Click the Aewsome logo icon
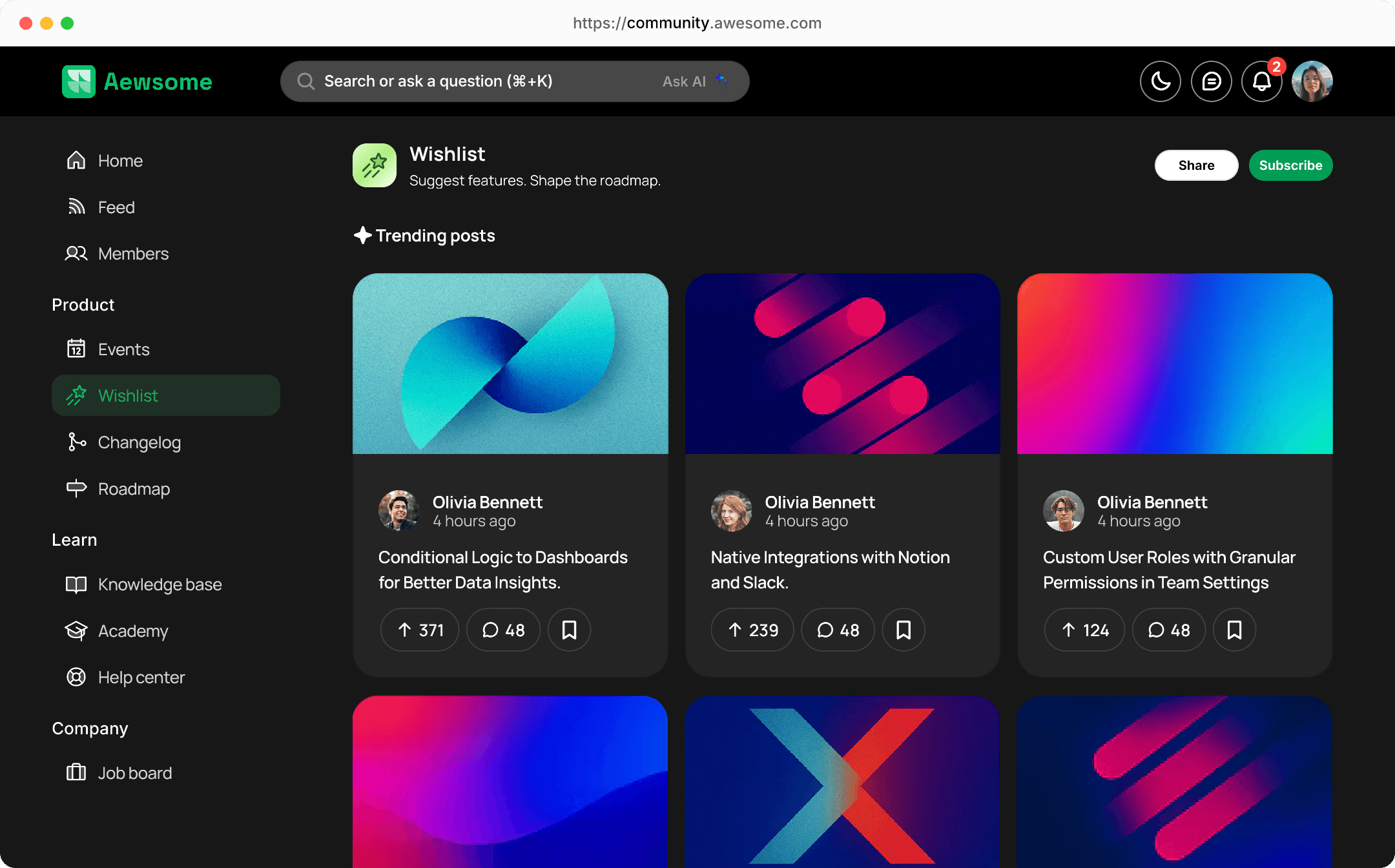Image resolution: width=1395 pixels, height=868 pixels. tap(79, 81)
